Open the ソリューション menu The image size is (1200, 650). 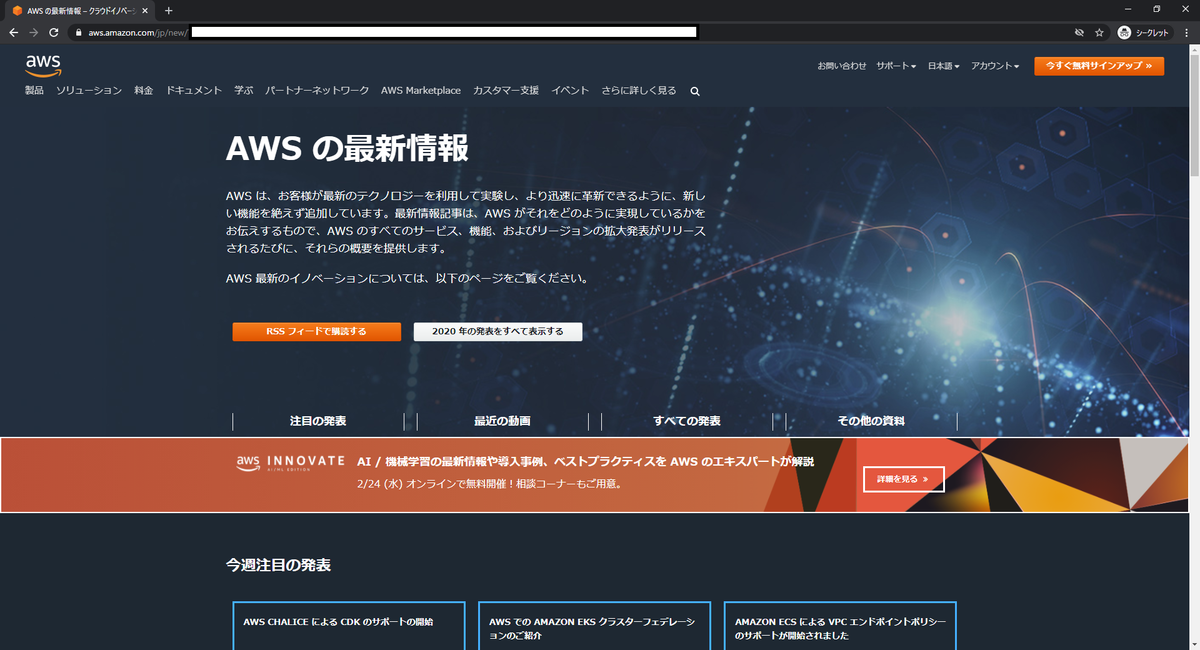[89, 90]
